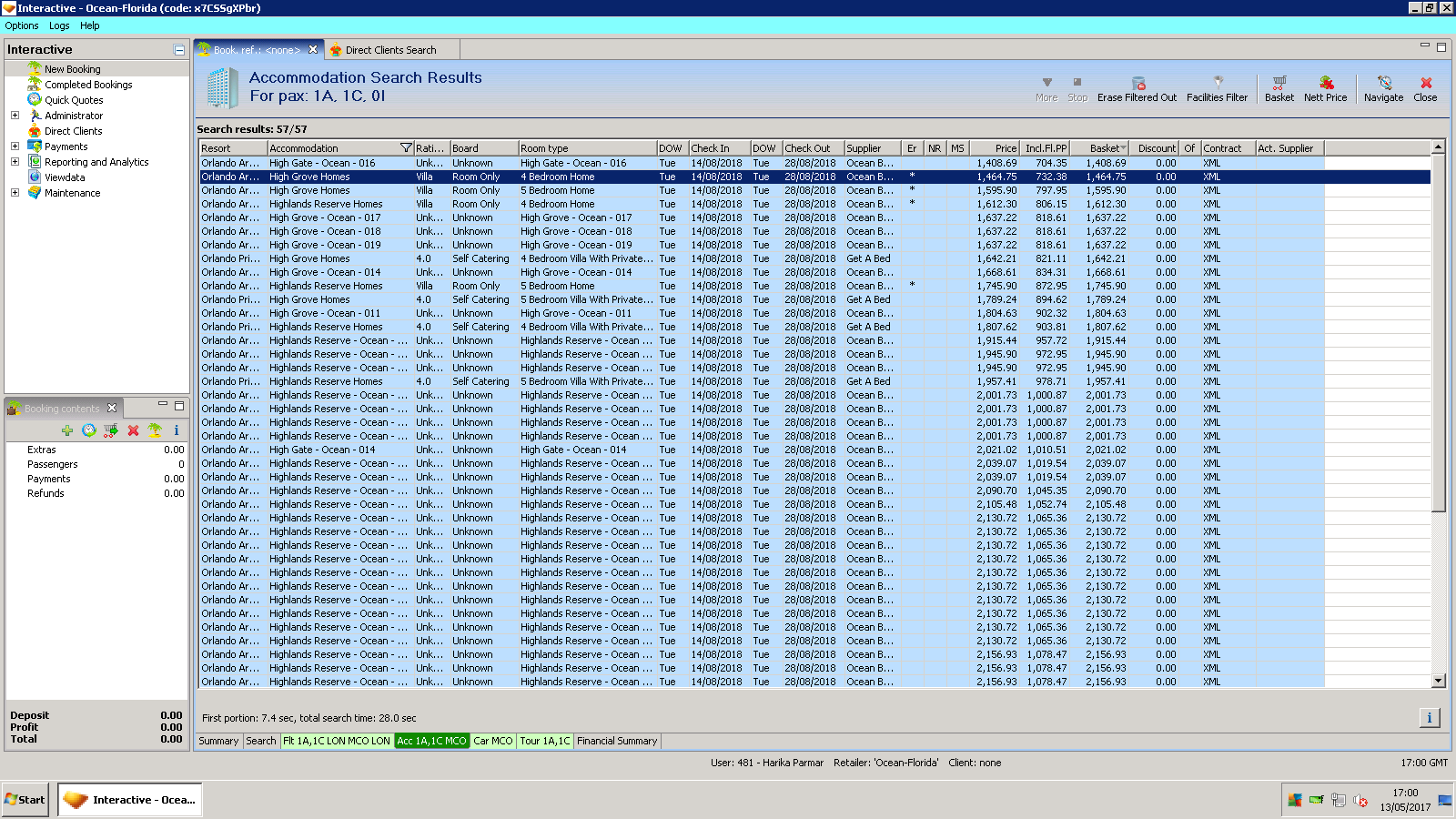This screenshot has height=819, width=1456.
Task: Open the Options menu
Action: 22,25
